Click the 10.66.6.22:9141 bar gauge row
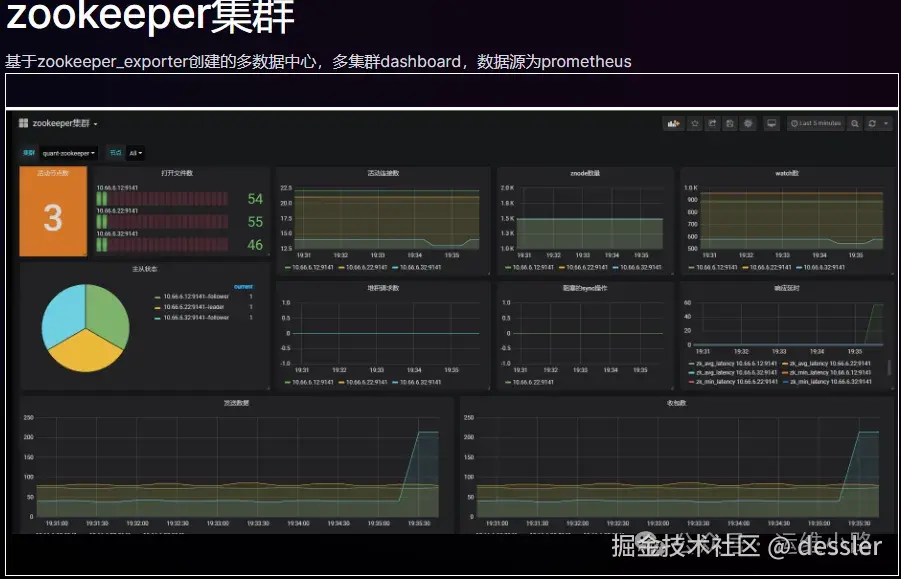The width and height of the screenshot is (901, 579). (x=162, y=222)
